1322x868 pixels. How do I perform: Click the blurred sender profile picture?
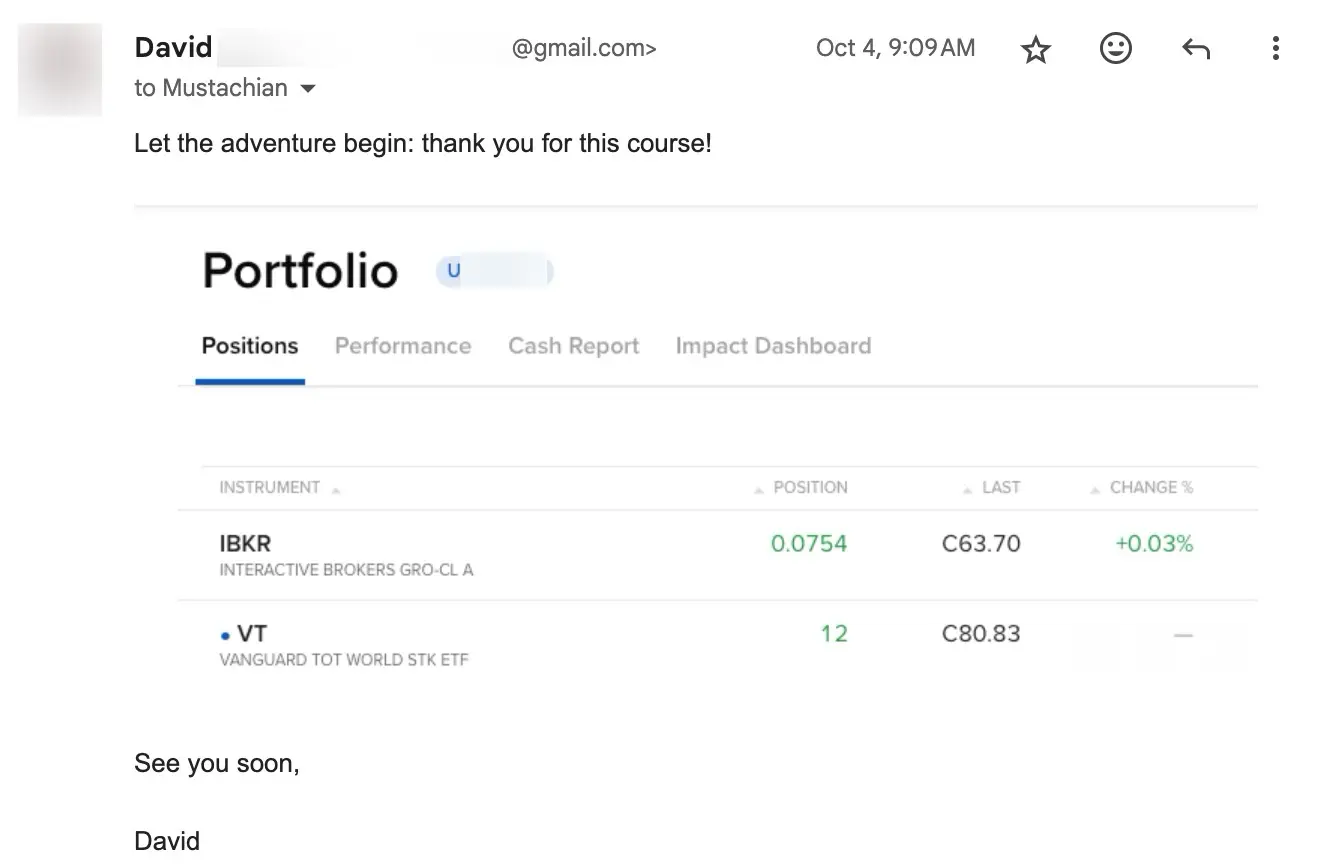click(x=60, y=69)
